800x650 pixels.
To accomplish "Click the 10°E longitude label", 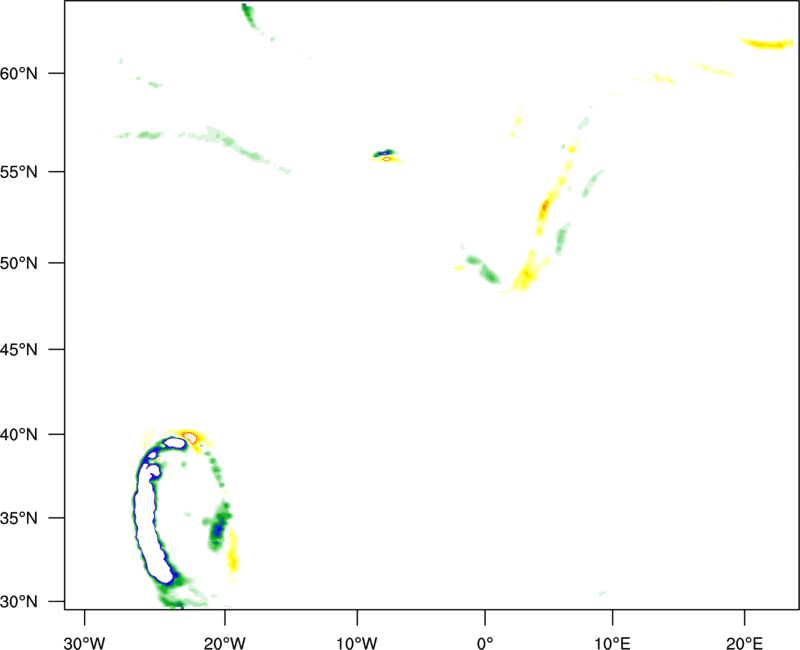I will click(612, 643).
